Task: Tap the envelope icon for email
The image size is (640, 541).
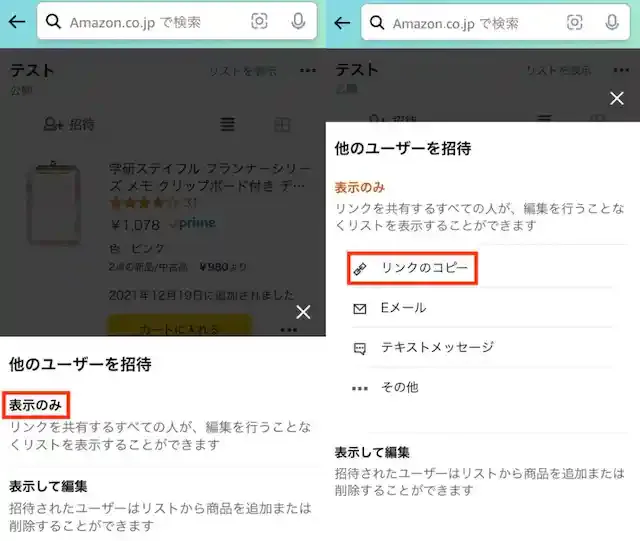Action: click(x=360, y=309)
